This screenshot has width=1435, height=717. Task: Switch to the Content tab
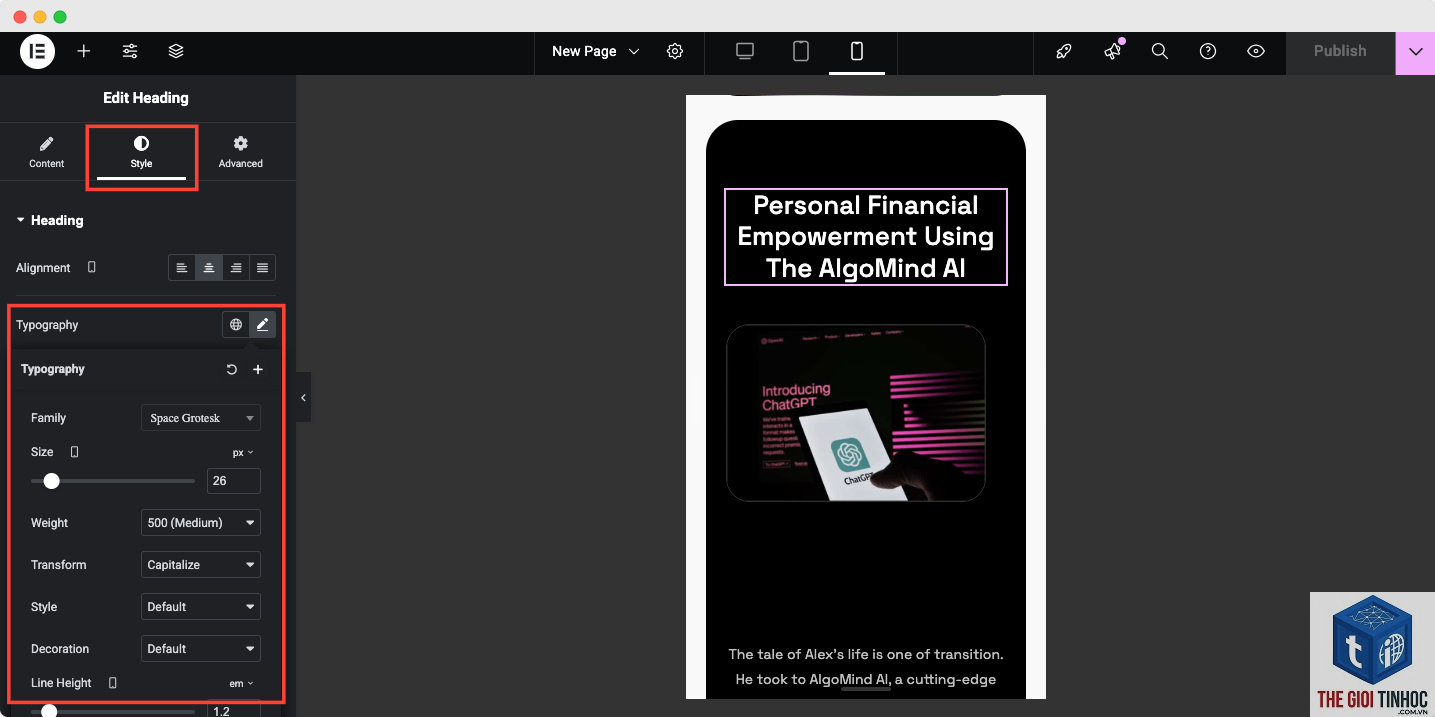[x=47, y=152]
